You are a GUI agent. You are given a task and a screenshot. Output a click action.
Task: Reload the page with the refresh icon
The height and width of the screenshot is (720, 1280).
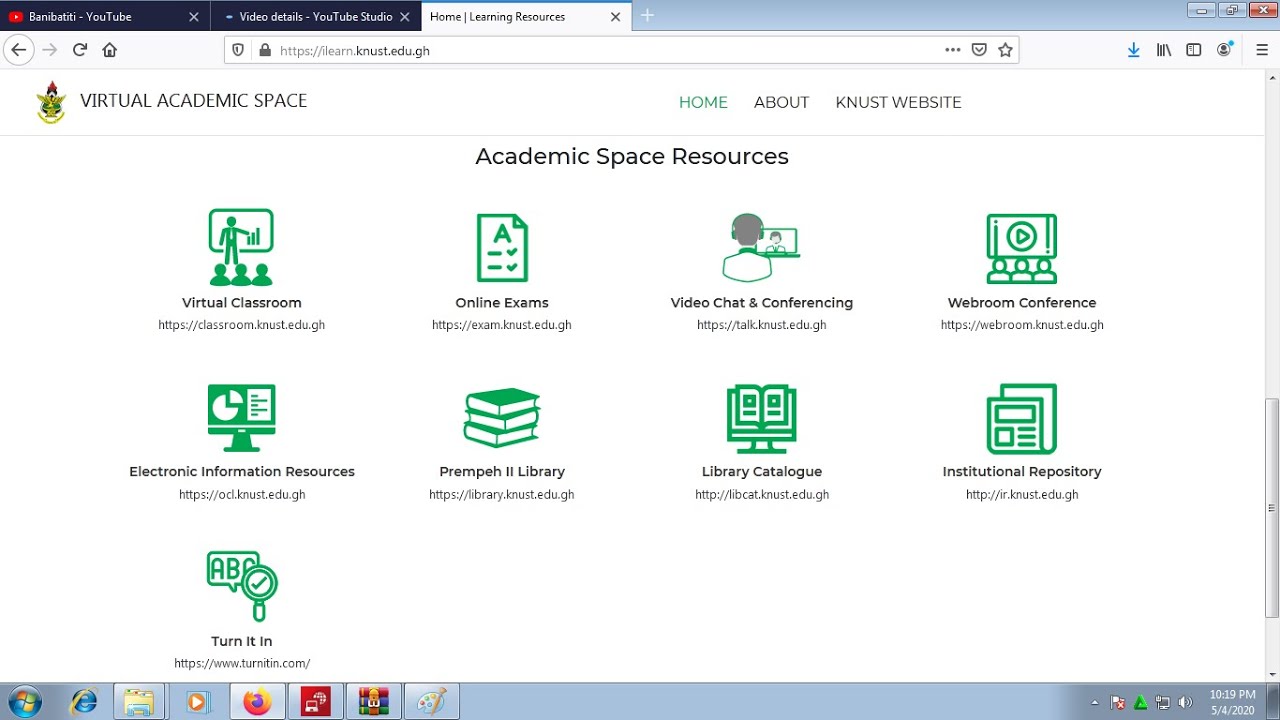point(80,50)
